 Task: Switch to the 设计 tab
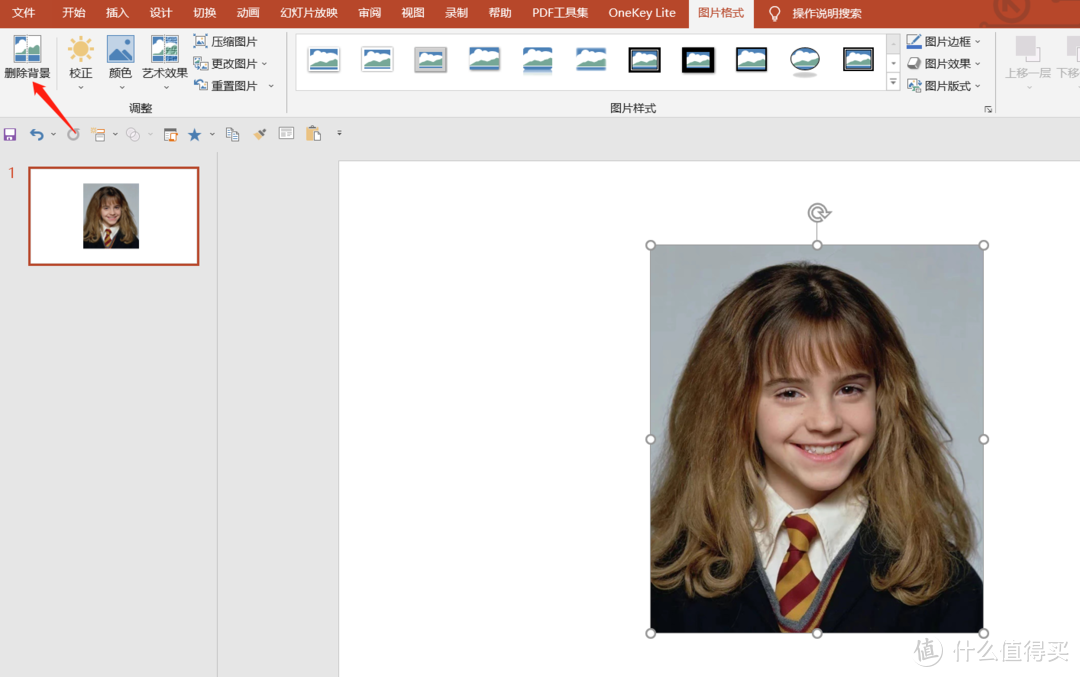pyautogui.click(x=160, y=13)
